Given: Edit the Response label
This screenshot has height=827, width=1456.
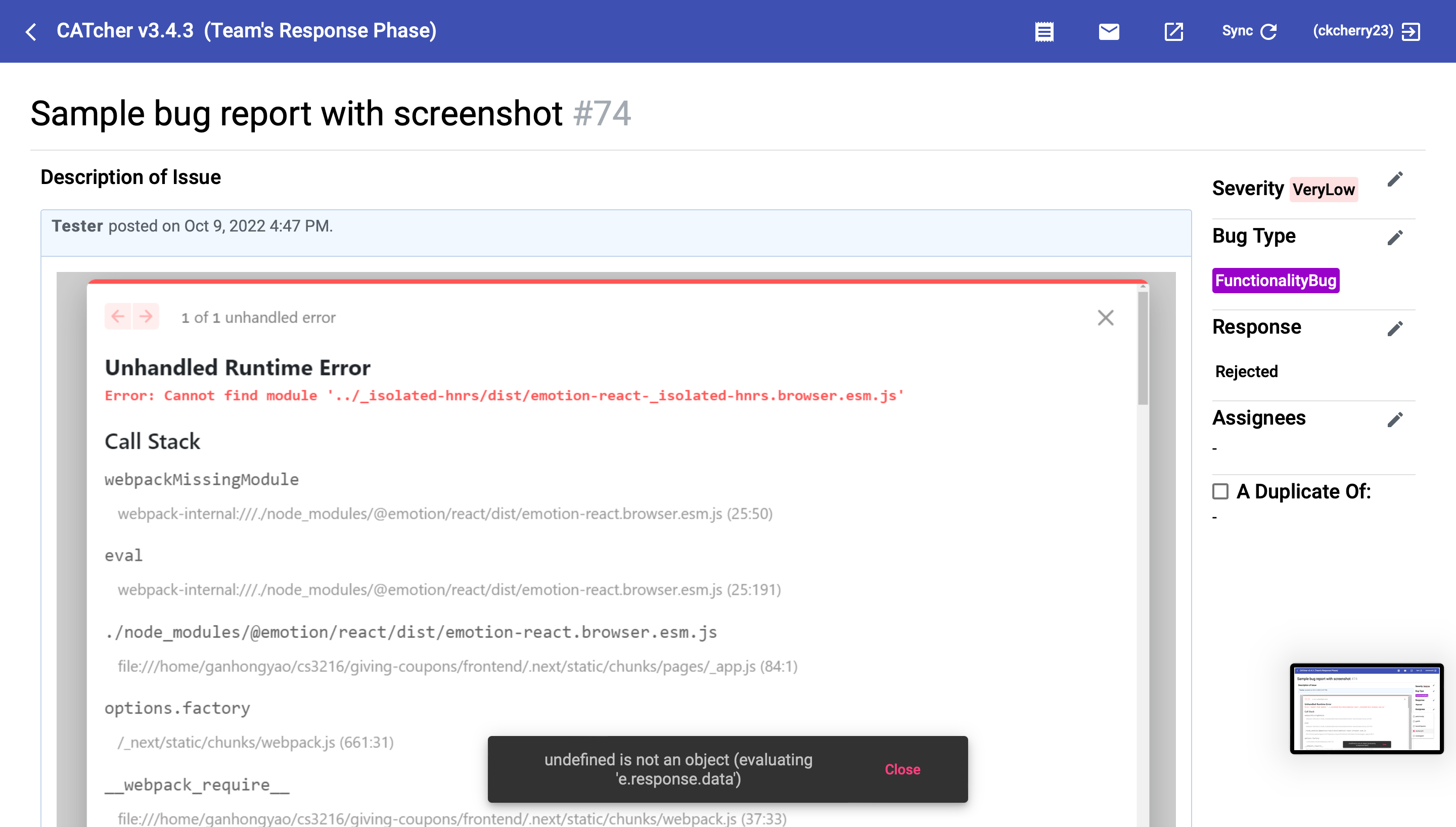Looking at the screenshot, I should click(x=1395, y=329).
